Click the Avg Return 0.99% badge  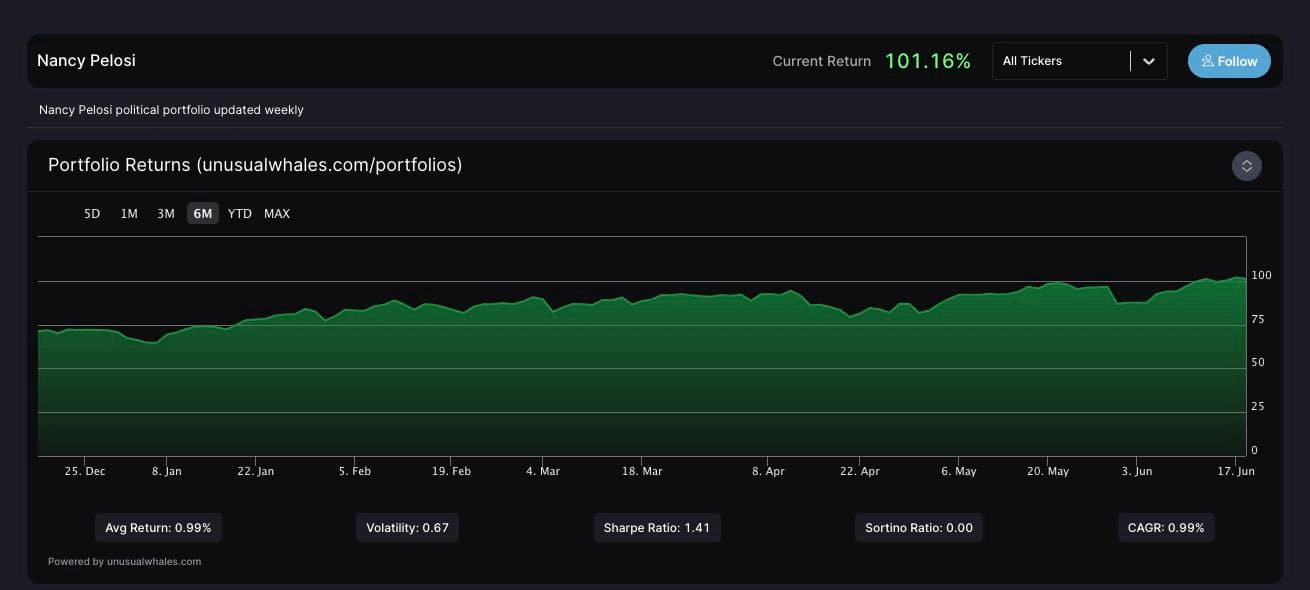158,527
